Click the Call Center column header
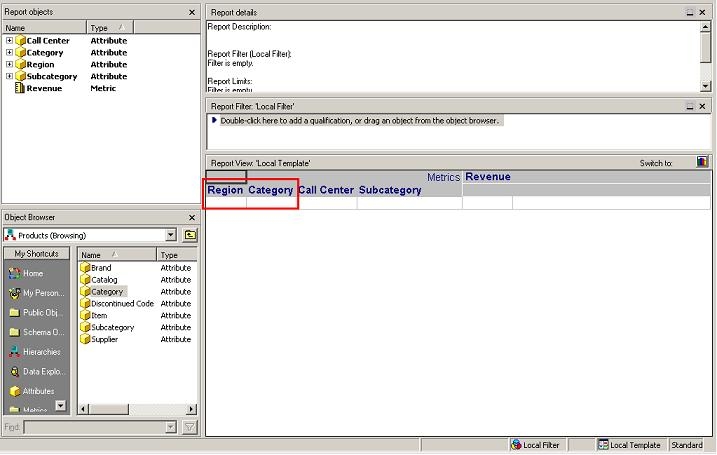Viewport: 717px width, 455px height. [x=326, y=190]
